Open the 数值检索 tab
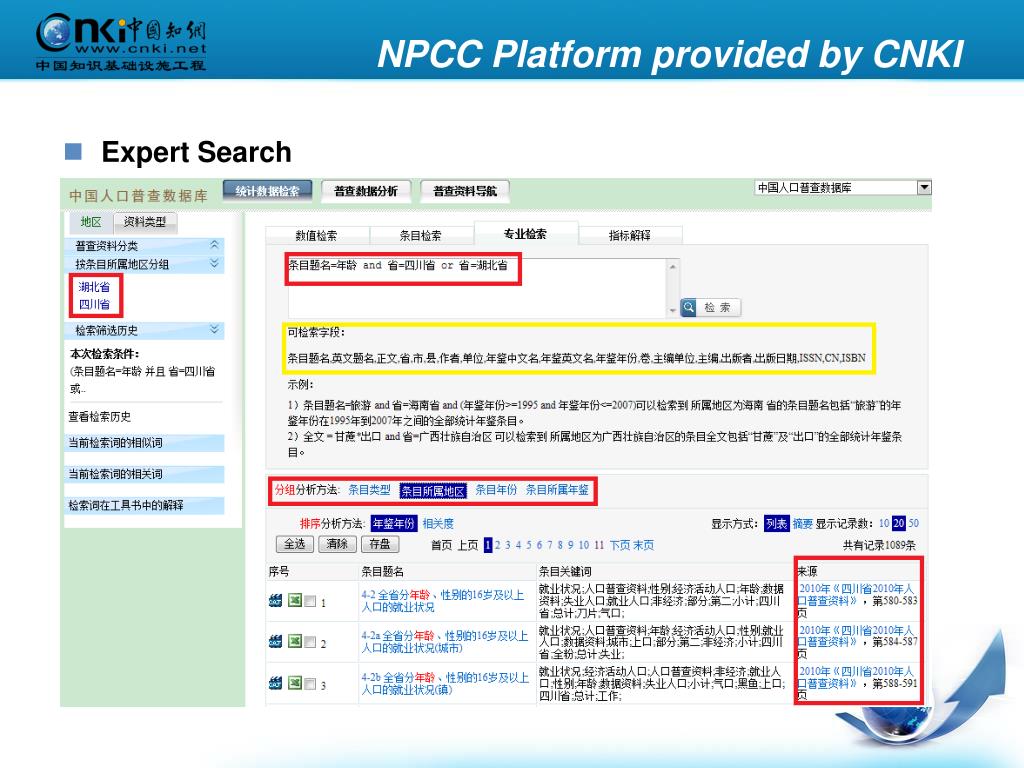 click(x=317, y=235)
